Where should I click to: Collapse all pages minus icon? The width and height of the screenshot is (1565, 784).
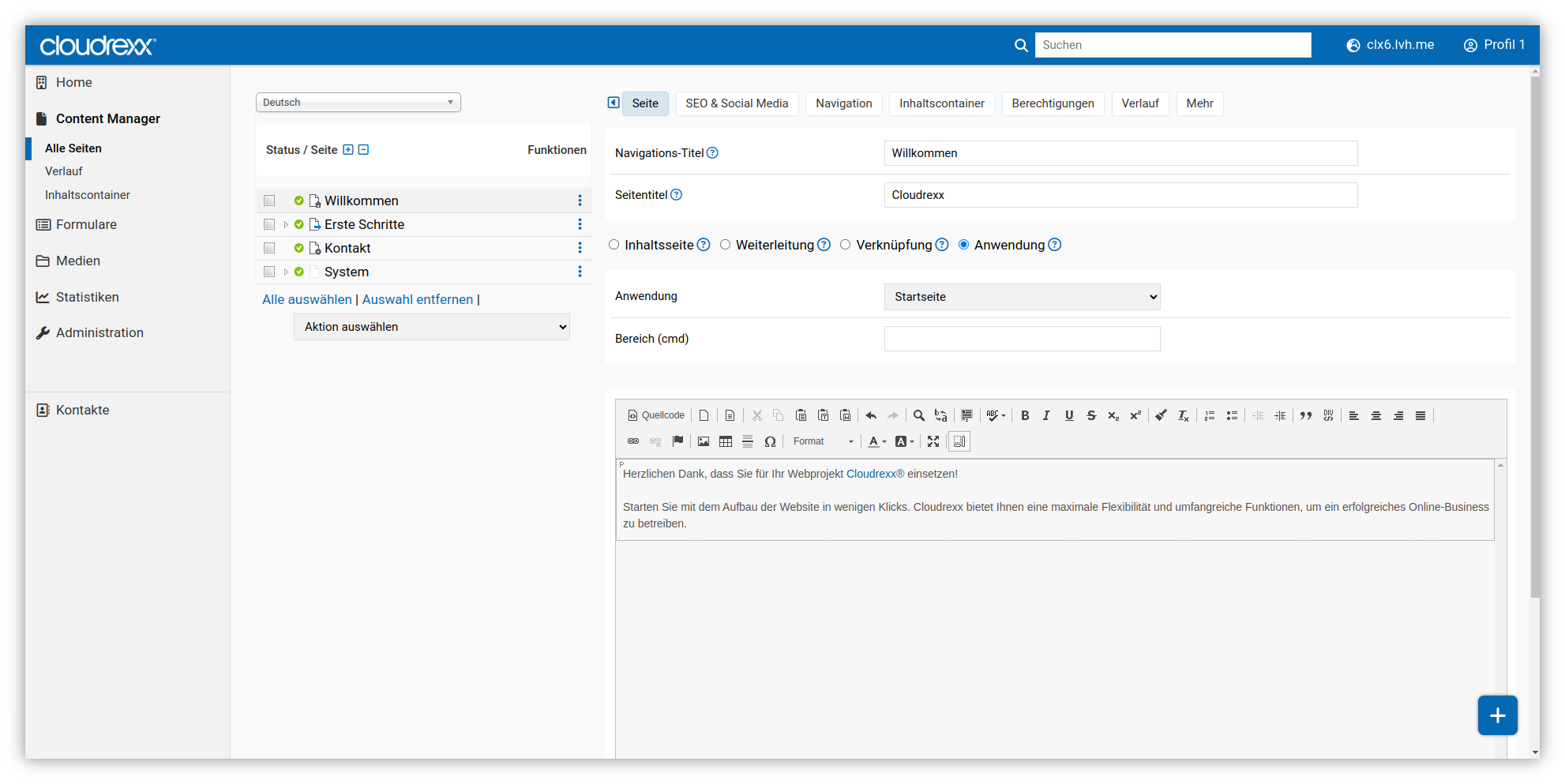coord(363,150)
